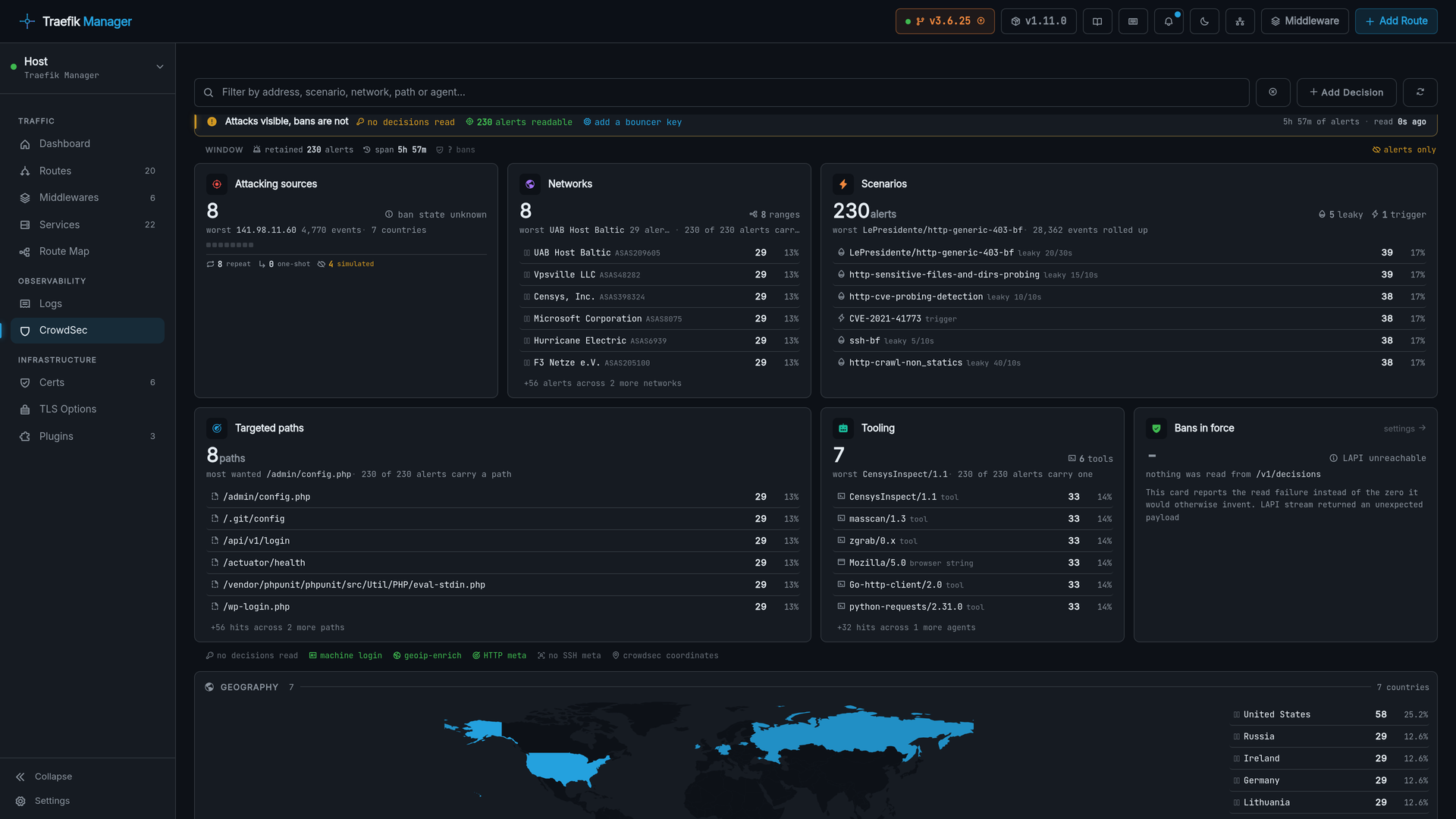The width and height of the screenshot is (1456, 819).
Task: Click the Services icon in sidebar
Action: (x=25, y=225)
